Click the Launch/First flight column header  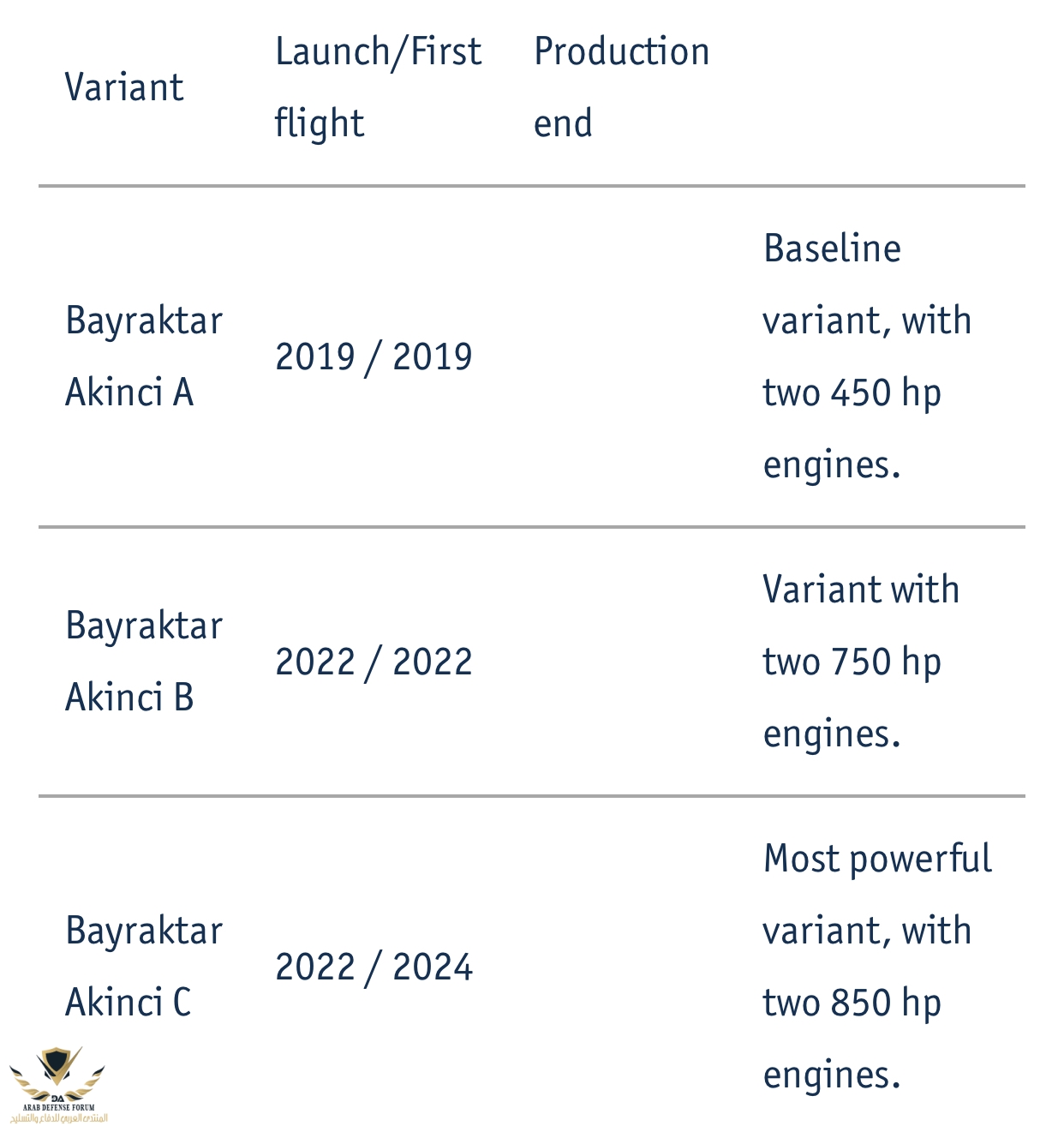click(x=378, y=87)
